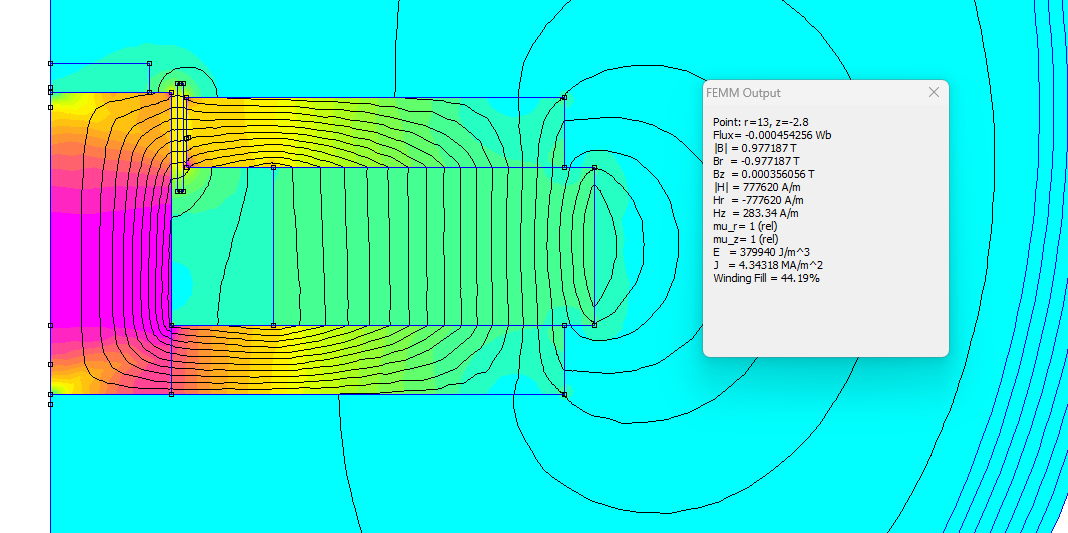Select the 'Hz = 283.34 A/m' line
Screen dimensions: 1068x533
755,213
